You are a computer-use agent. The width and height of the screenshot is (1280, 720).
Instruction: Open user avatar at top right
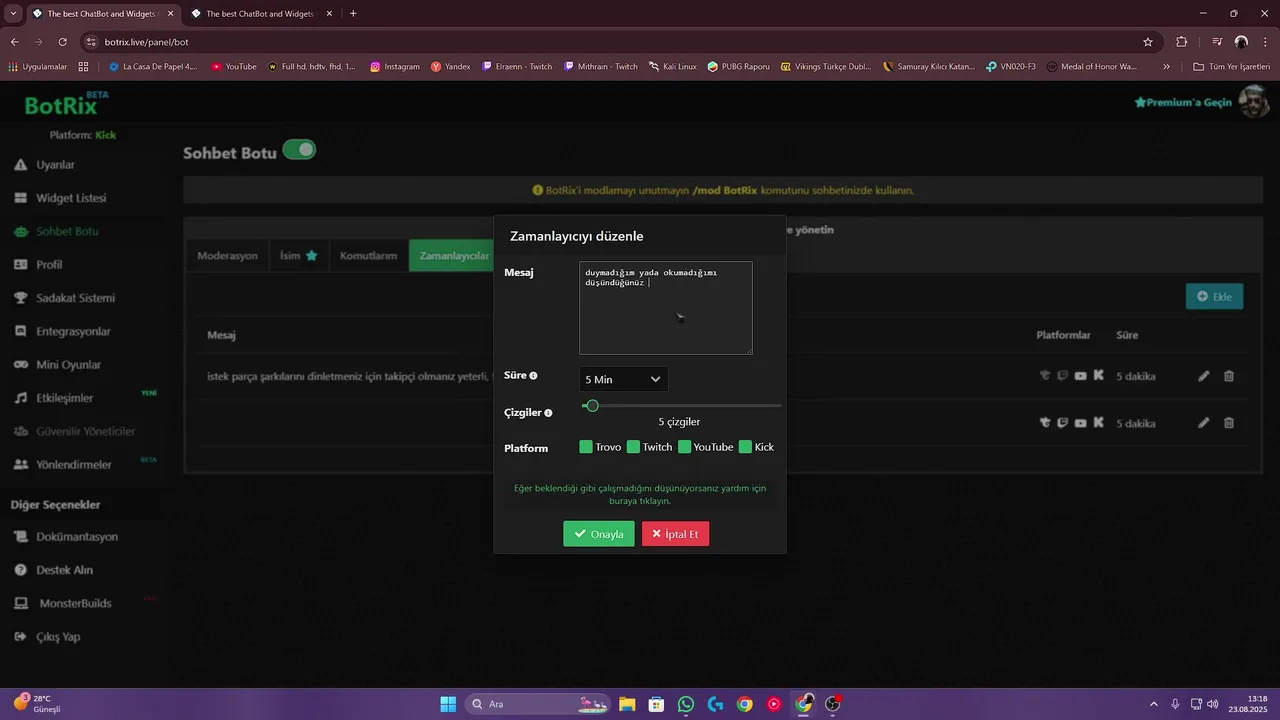(1253, 101)
